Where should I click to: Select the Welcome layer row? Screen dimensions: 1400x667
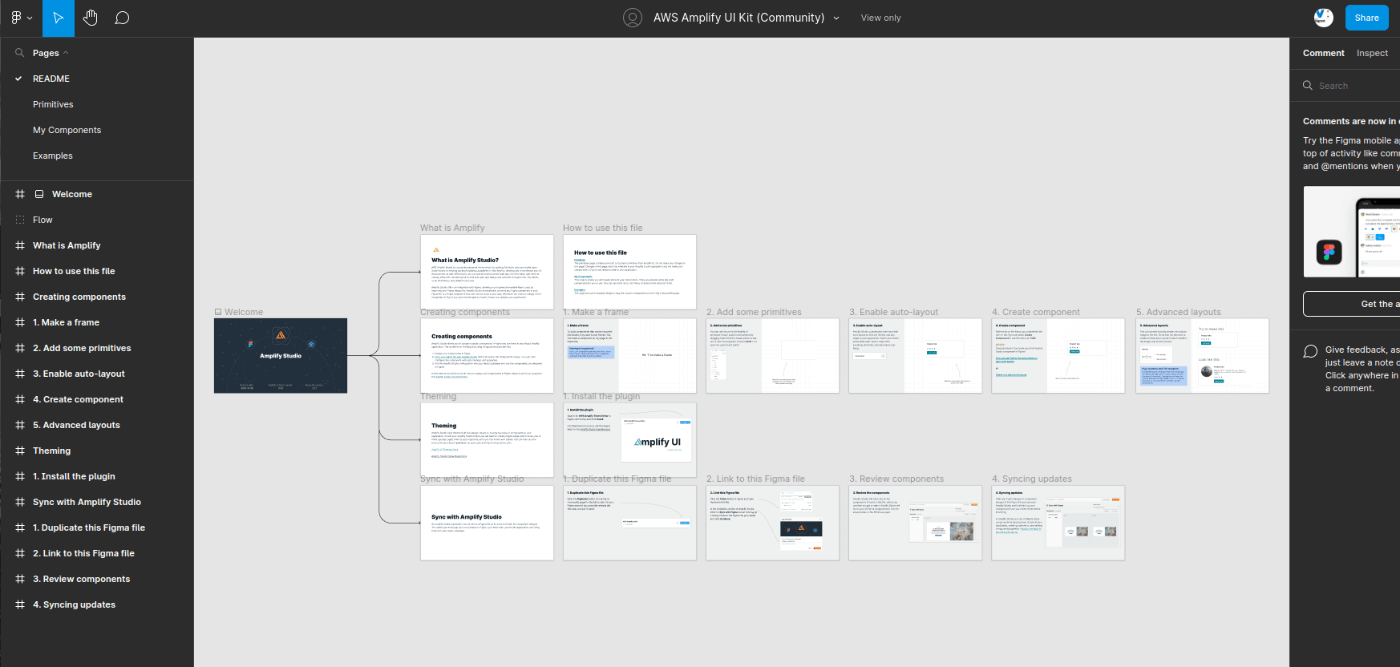tap(97, 194)
